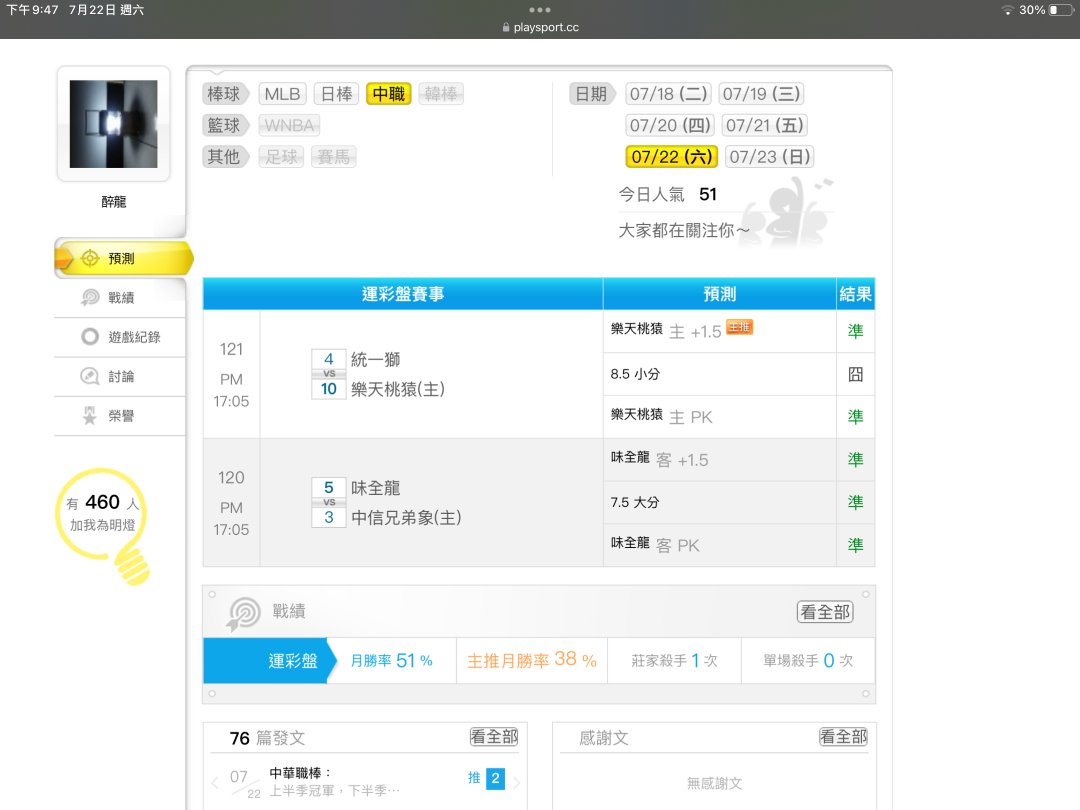The width and height of the screenshot is (1080, 810).
Task: Click the 味全龍 客 PK prediction
Action: 654,545
